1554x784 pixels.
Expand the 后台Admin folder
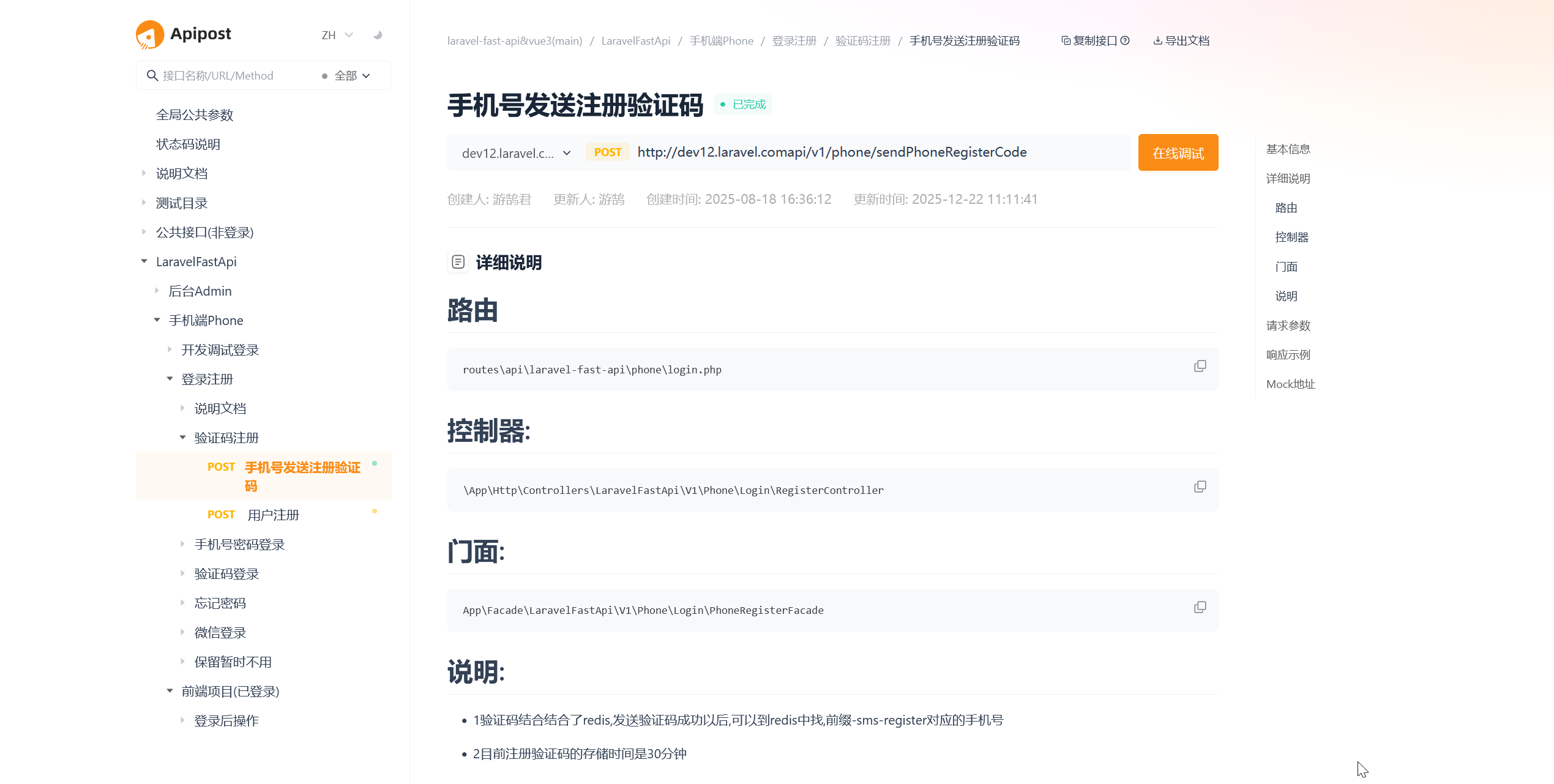click(157, 291)
